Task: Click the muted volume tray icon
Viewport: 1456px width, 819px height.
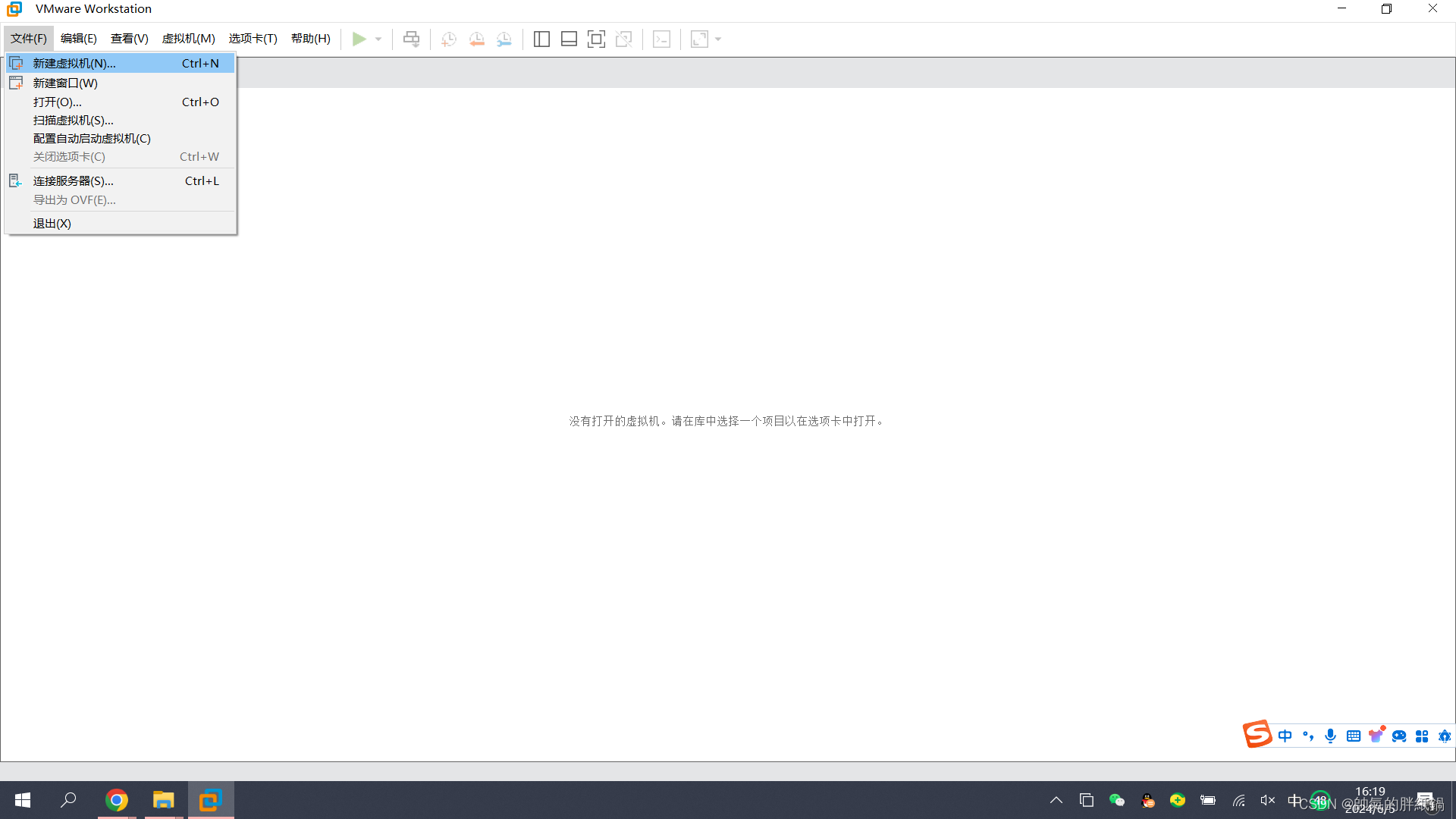Action: click(1267, 800)
